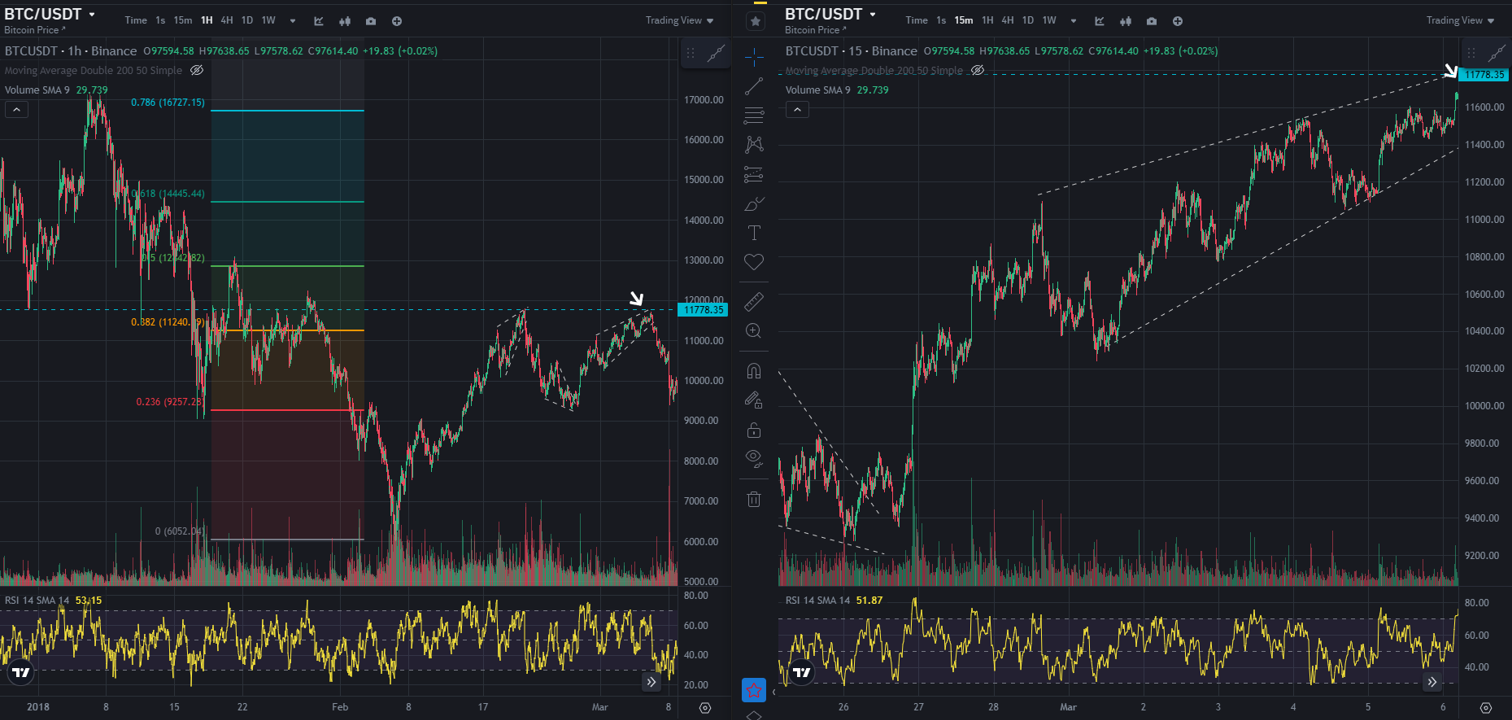This screenshot has width=1512, height=720.
Task: Select the Text annotation tool
Action: click(x=754, y=233)
